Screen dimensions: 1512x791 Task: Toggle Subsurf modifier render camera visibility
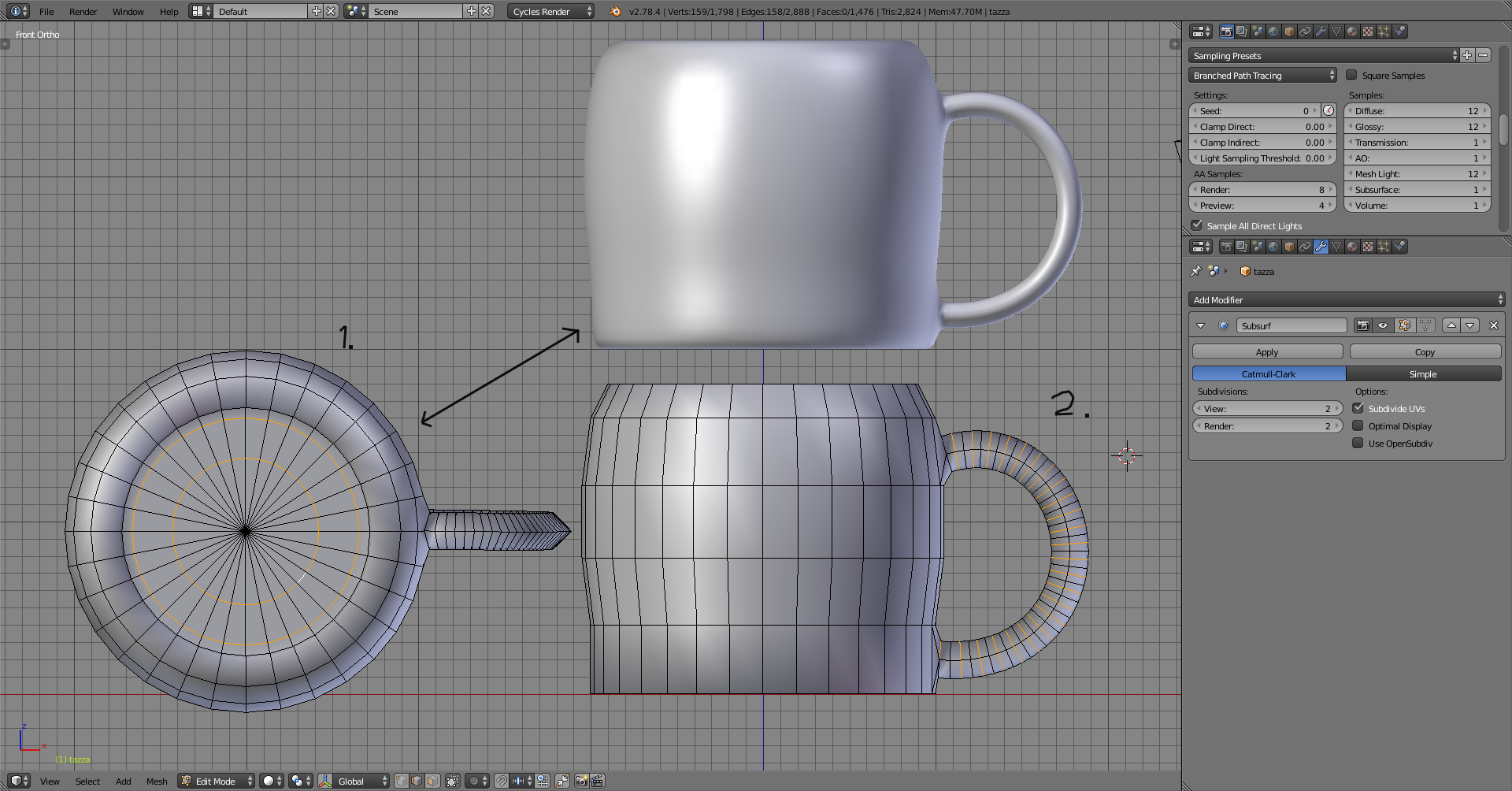tap(1362, 325)
